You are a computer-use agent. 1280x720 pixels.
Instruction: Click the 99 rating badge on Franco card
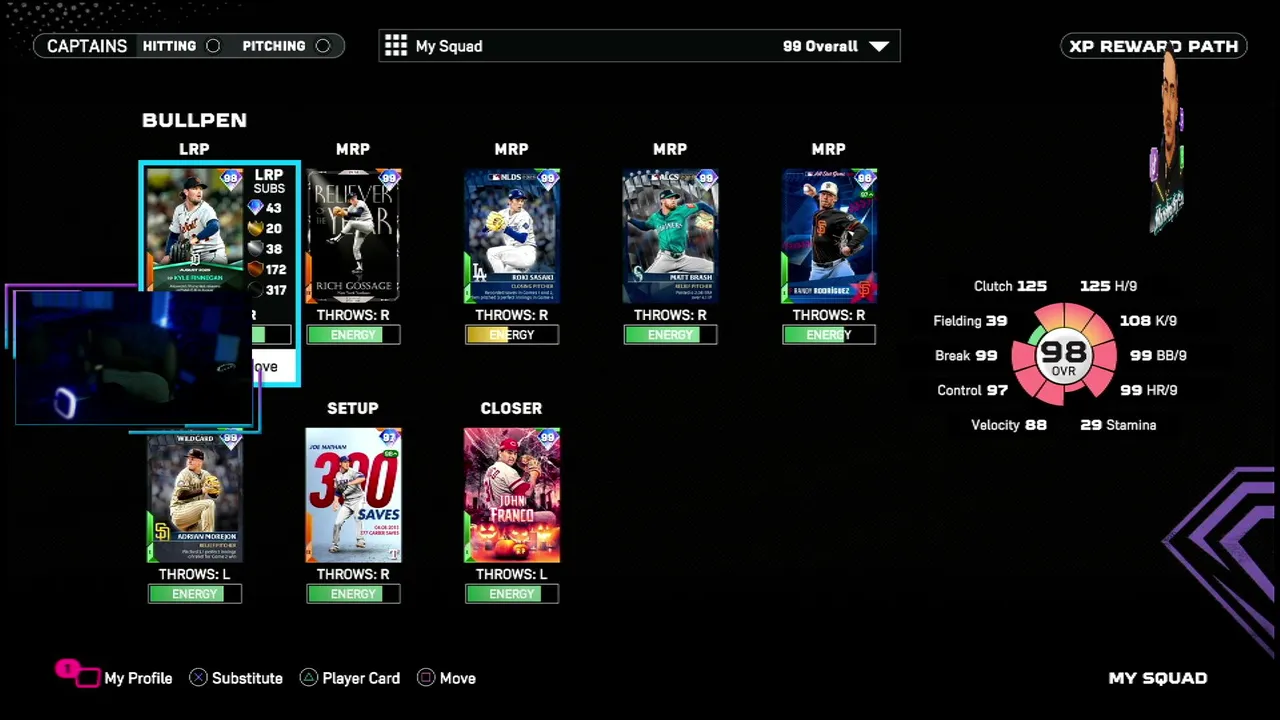pyautogui.click(x=547, y=439)
